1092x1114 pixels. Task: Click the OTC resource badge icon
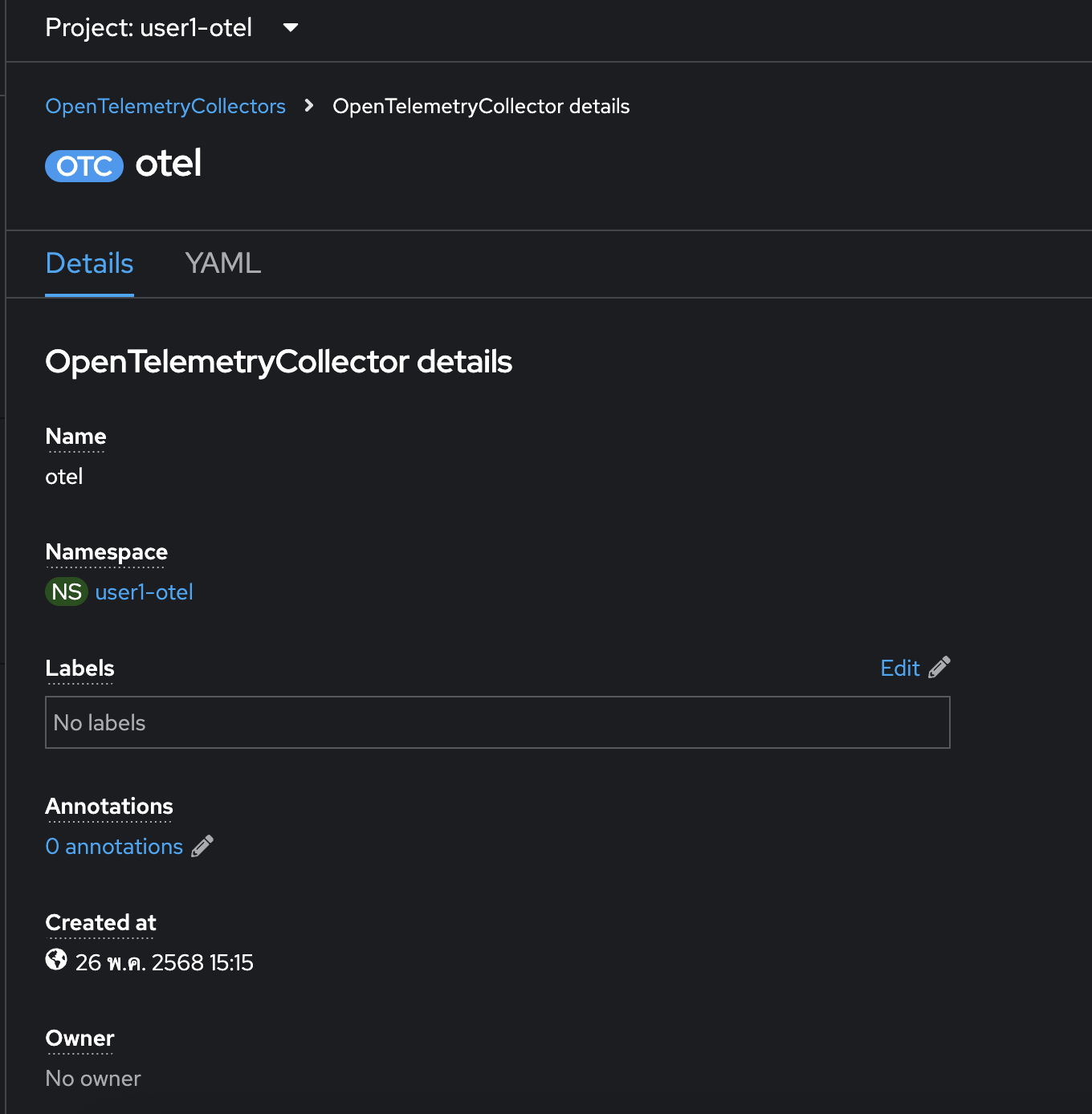[84, 166]
